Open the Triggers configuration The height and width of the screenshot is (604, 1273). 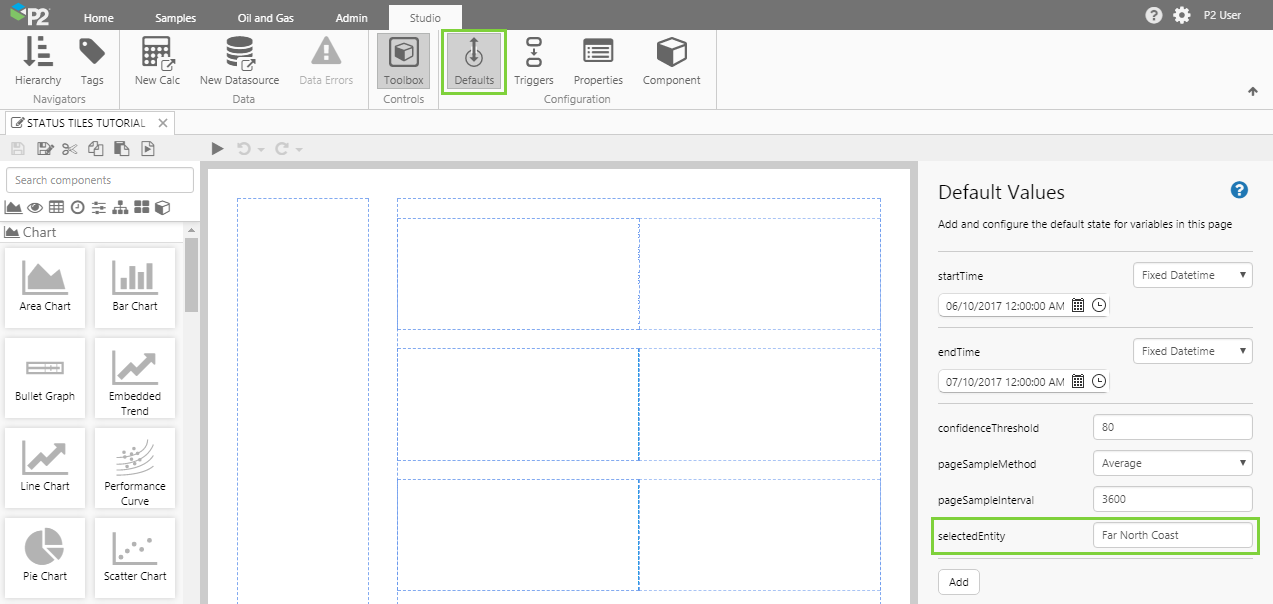[534, 61]
